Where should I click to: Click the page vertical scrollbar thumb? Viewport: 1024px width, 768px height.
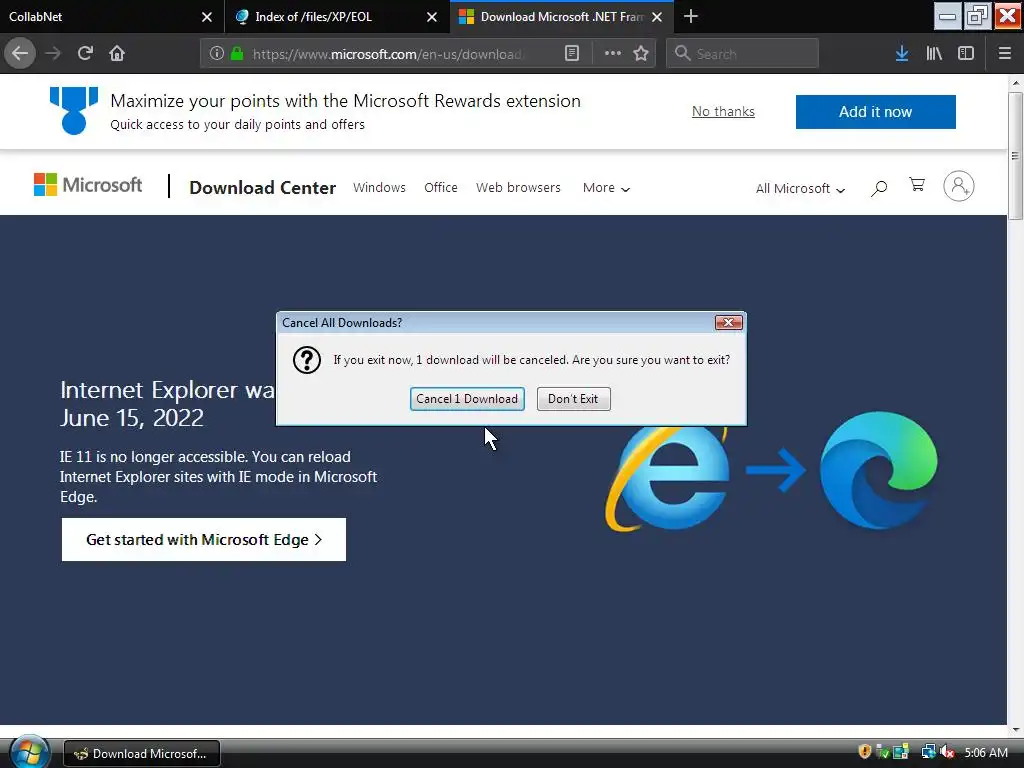1015,155
